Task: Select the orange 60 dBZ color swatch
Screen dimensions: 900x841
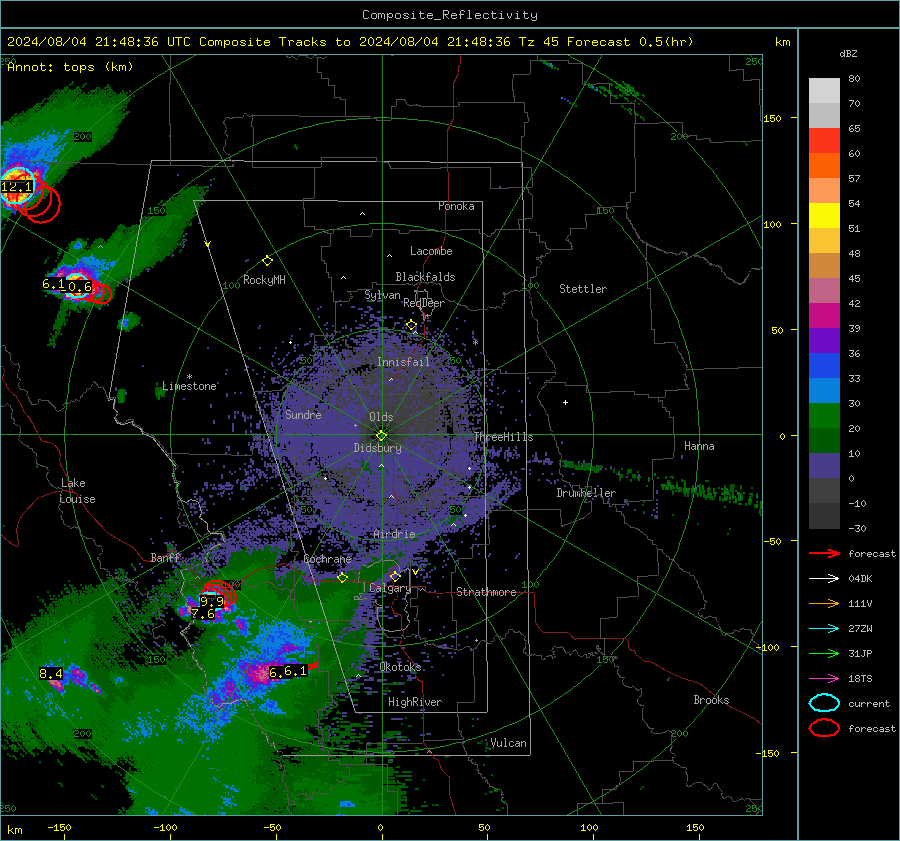Action: 824,165
